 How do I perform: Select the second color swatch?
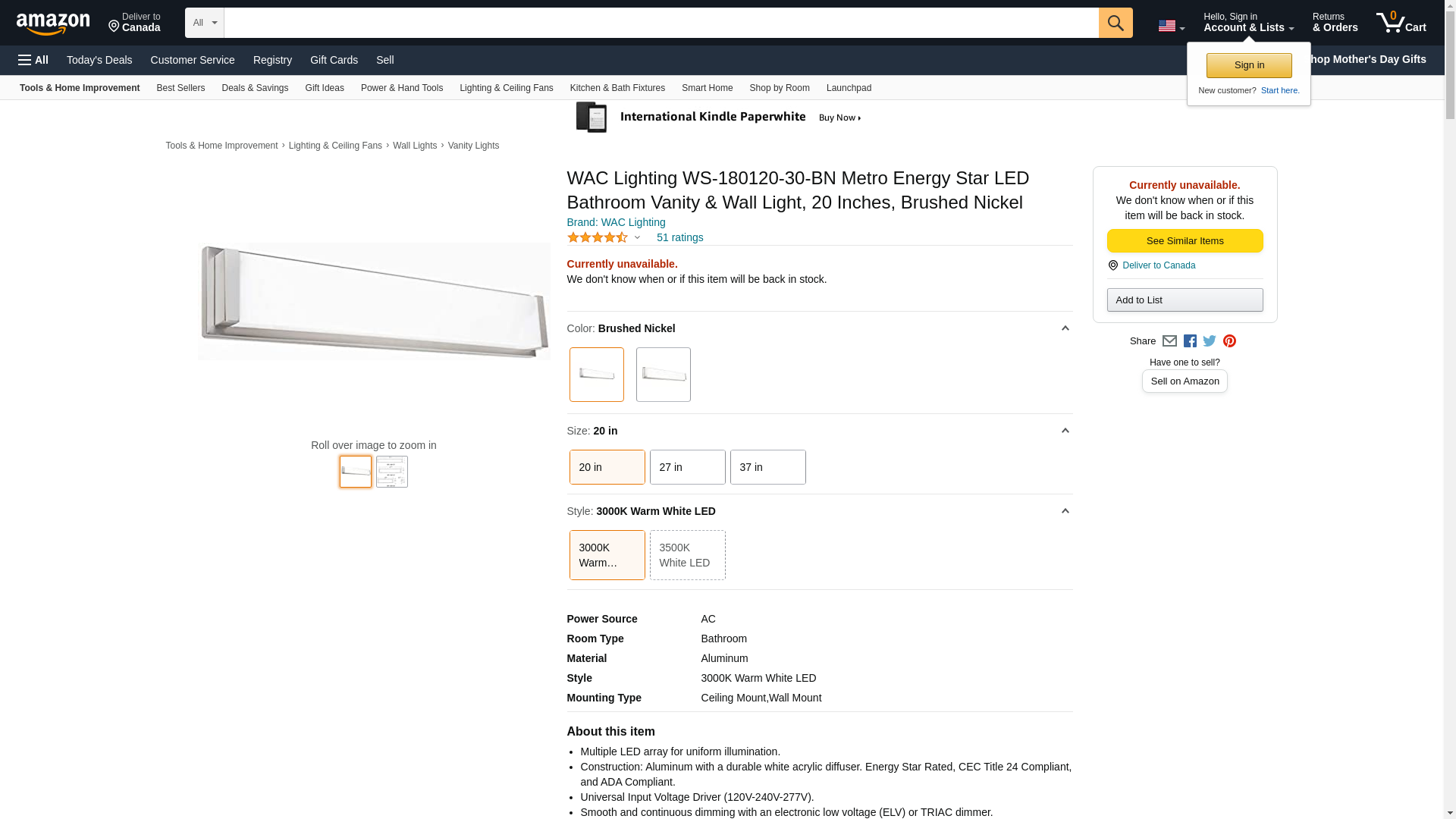pos(663,375)
